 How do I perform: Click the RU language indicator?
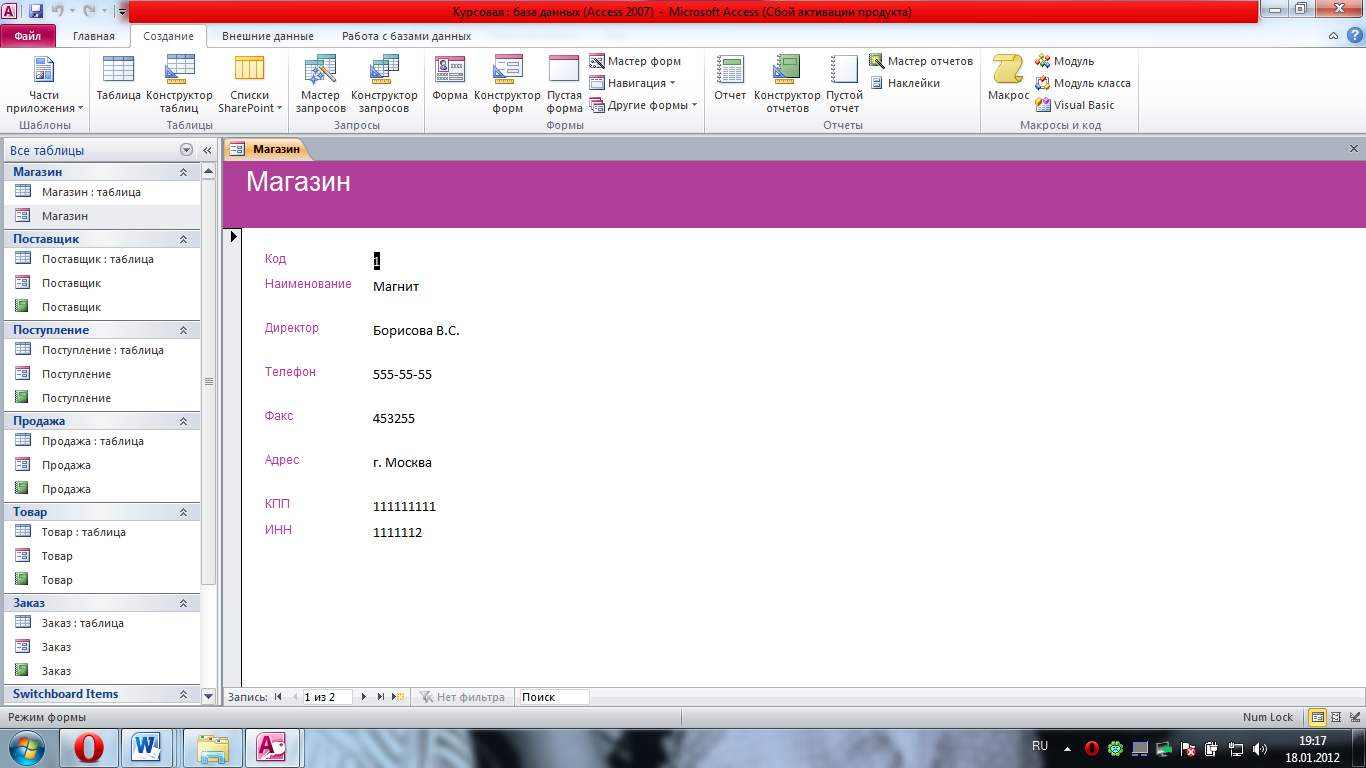(x=1040, y=746)
